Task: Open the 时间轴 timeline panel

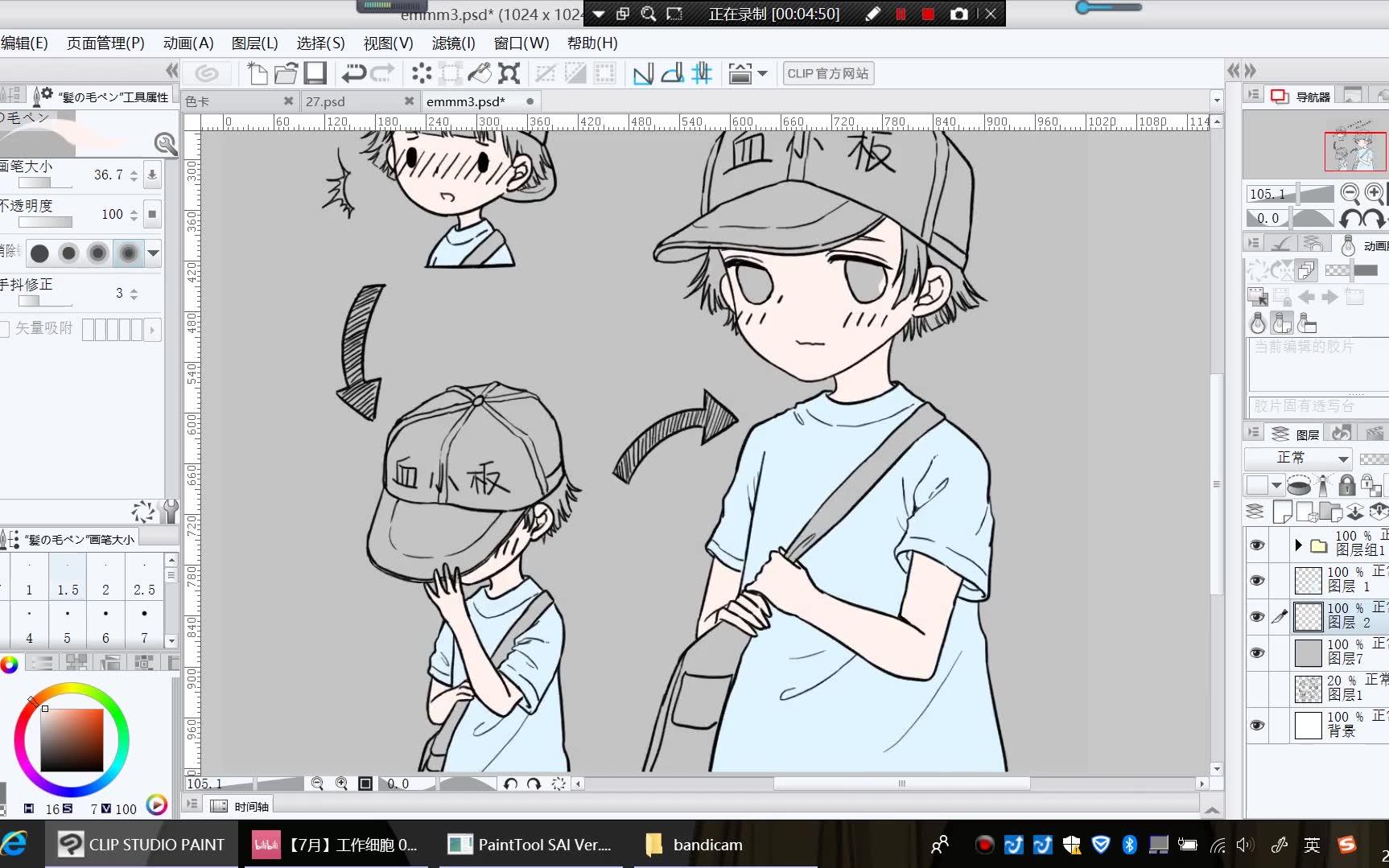Action: click(241, 806)
